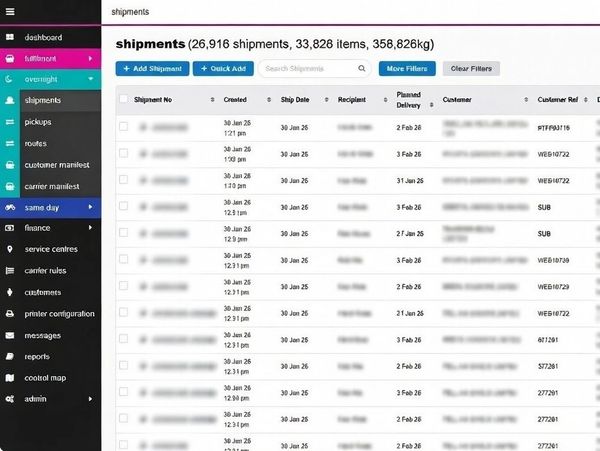Check the row checkbox for WEB10739

[124, 260]
